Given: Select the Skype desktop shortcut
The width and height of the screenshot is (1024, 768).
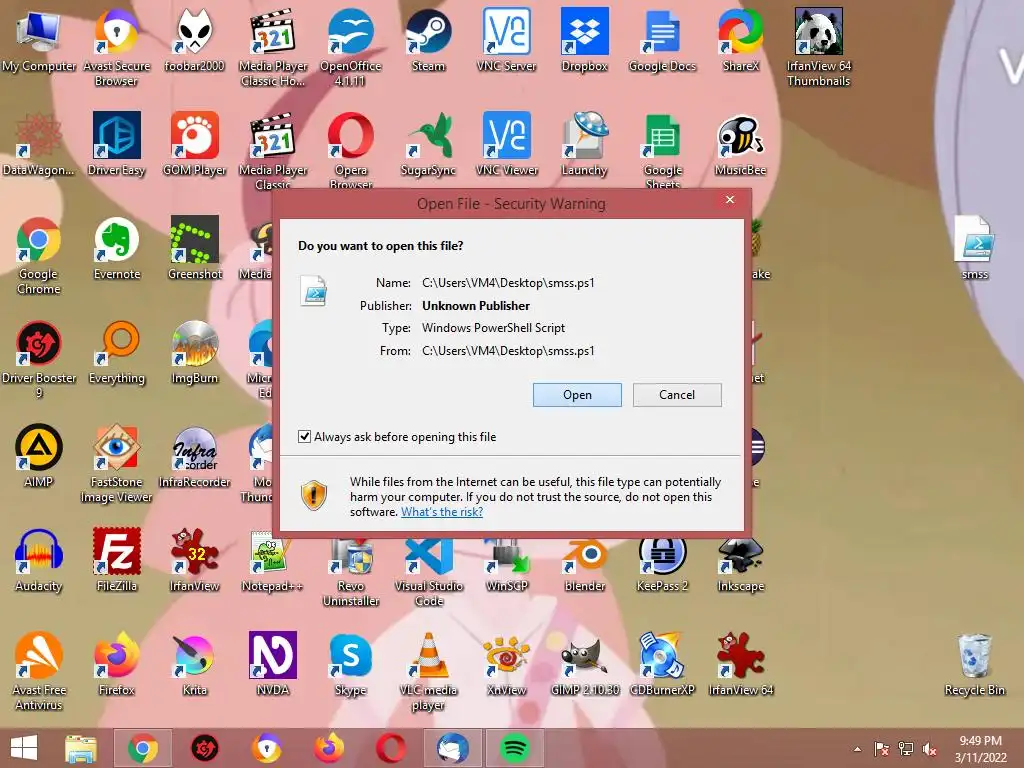Looking at the screenshot, I should [350, 664].
